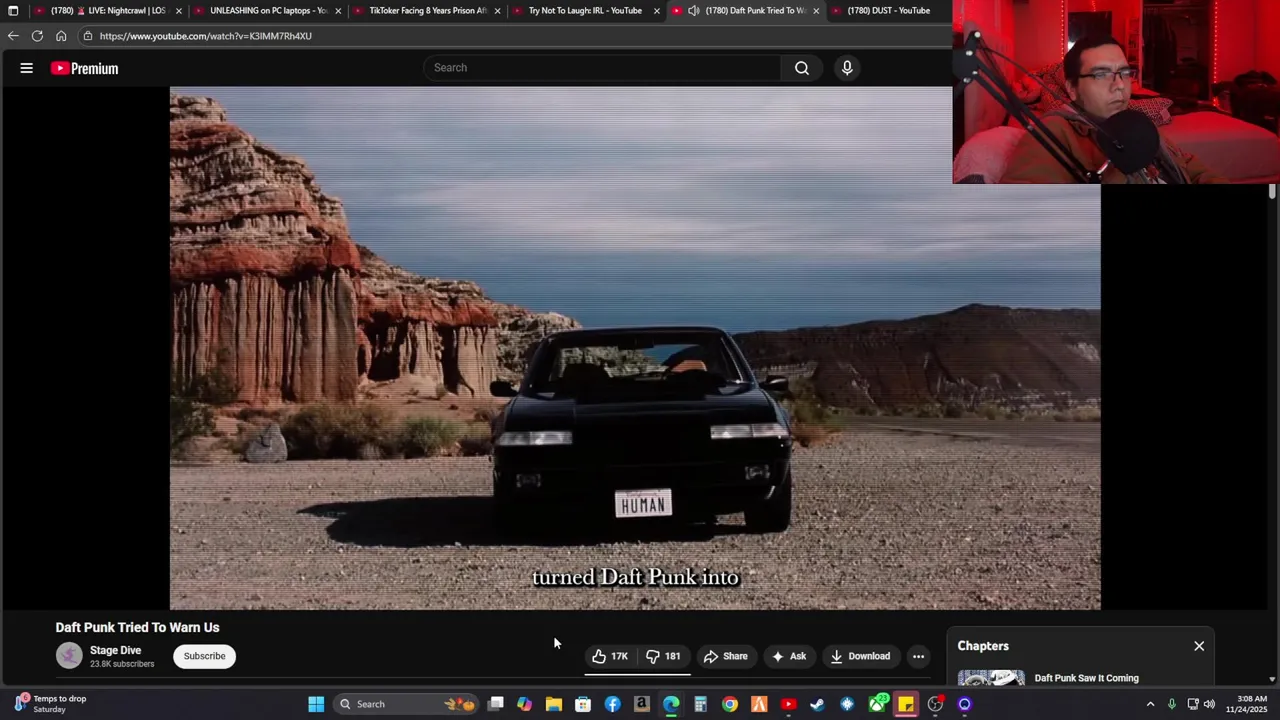Close the LIVE: Nightcrawl tab
1280x720 pixels.
tap(179, 11)
